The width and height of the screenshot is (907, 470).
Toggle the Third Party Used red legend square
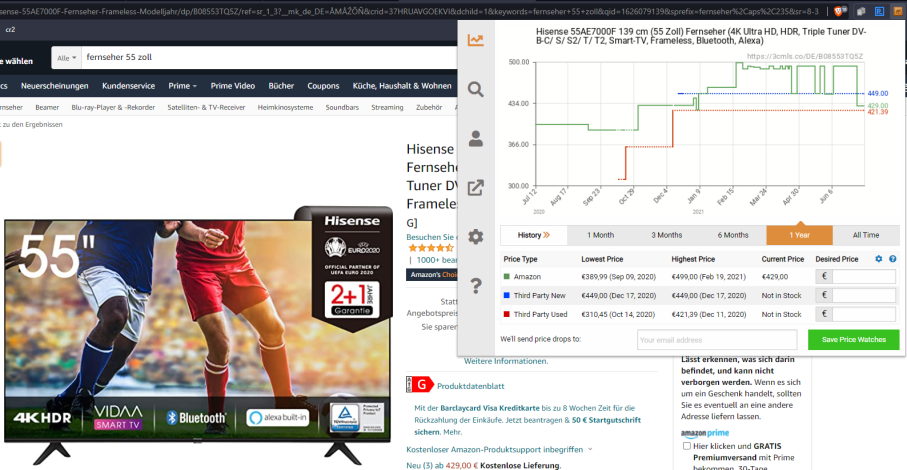click(x=507, y=314)
